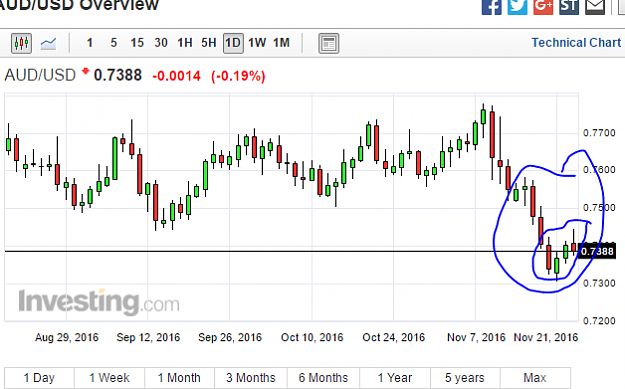This screenshot has width=625, height=389.
Task: Share via email envelope icon
Action: click(595, 6)
